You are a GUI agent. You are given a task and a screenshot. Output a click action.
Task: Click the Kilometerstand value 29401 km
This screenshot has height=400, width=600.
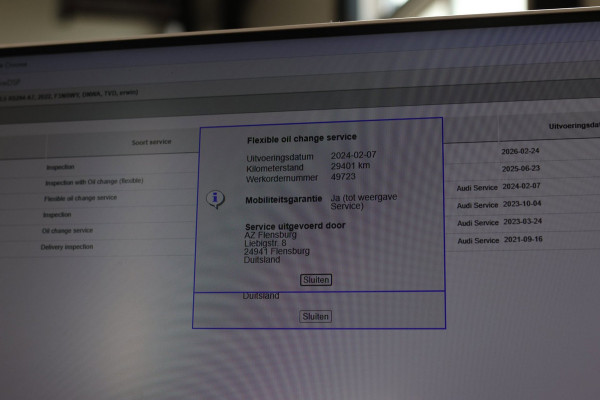point(351,166)
